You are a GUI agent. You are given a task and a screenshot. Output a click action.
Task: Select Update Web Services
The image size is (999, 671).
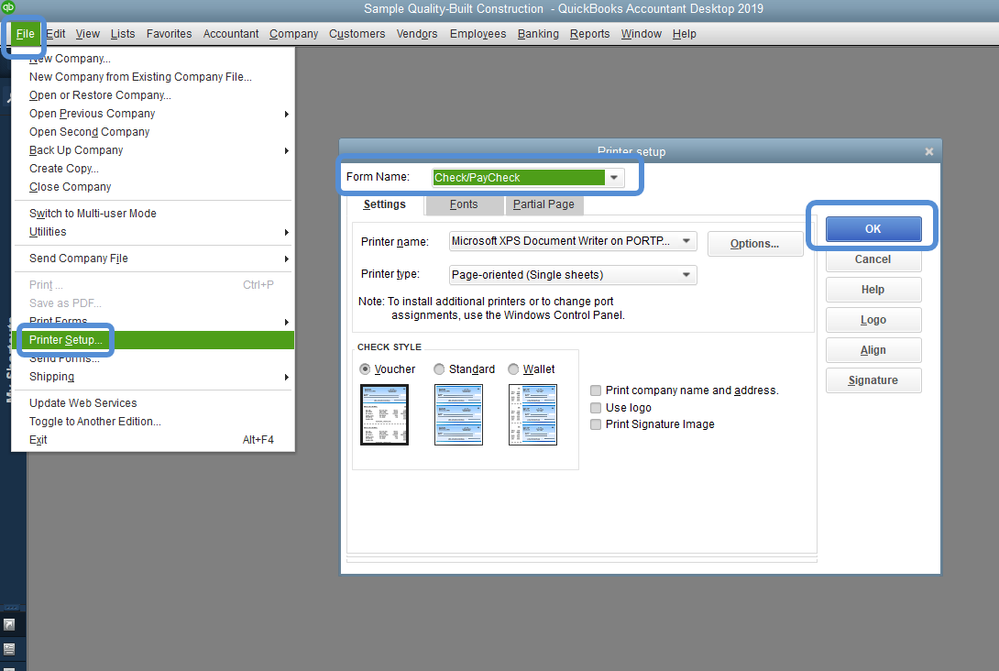[x=153, y=403]
